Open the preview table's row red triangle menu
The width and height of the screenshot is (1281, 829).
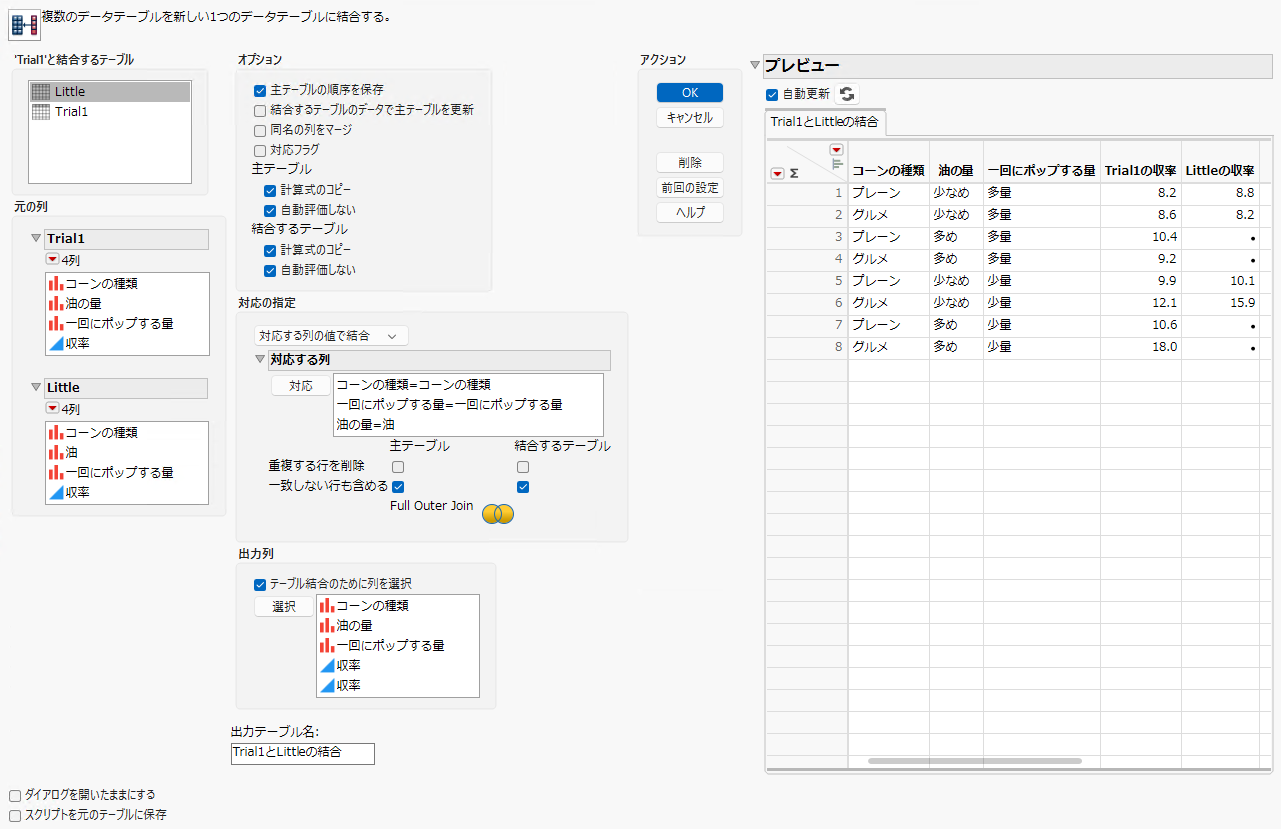(x=777, y=173)
